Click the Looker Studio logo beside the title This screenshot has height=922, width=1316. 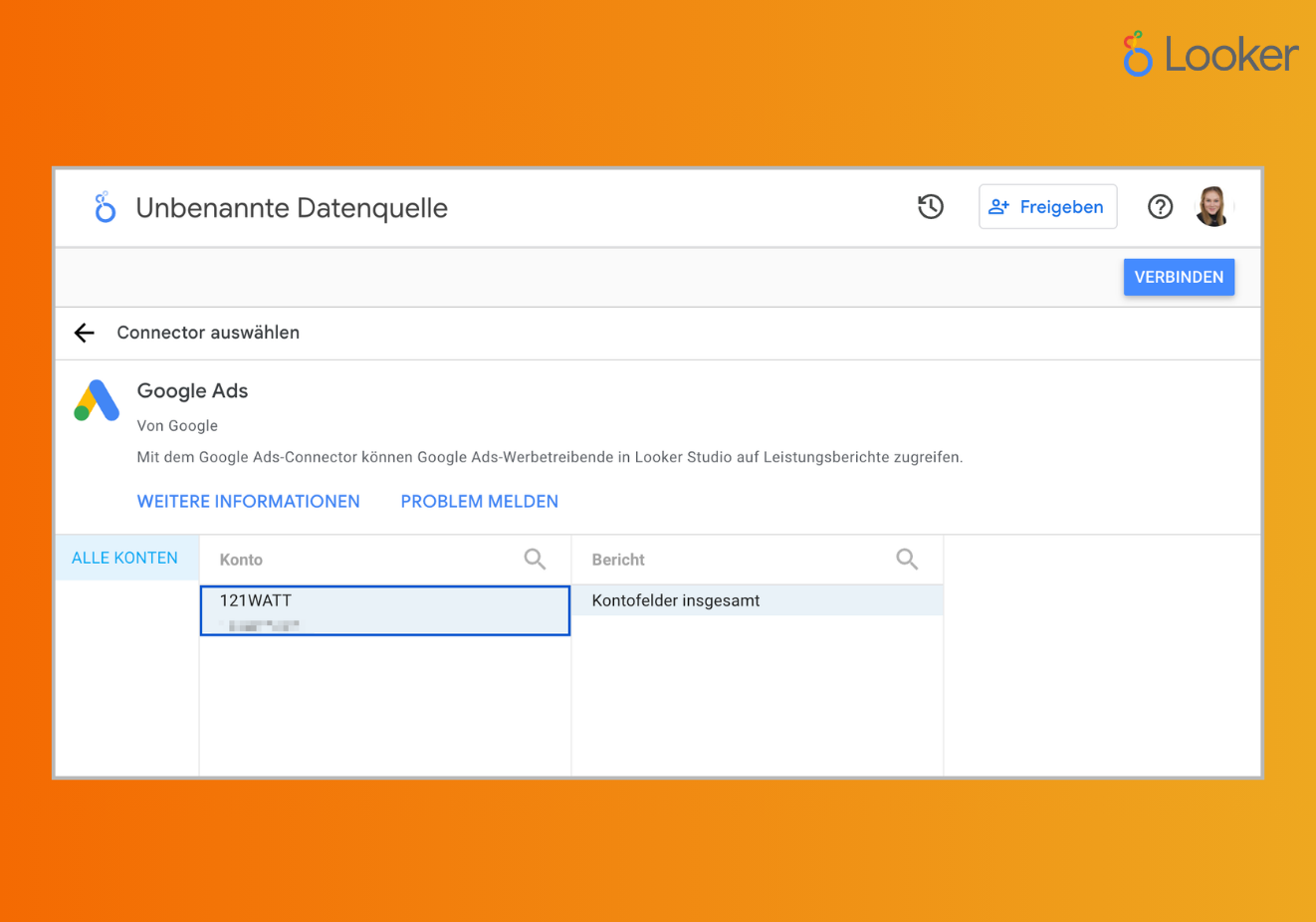pos(105,207)
